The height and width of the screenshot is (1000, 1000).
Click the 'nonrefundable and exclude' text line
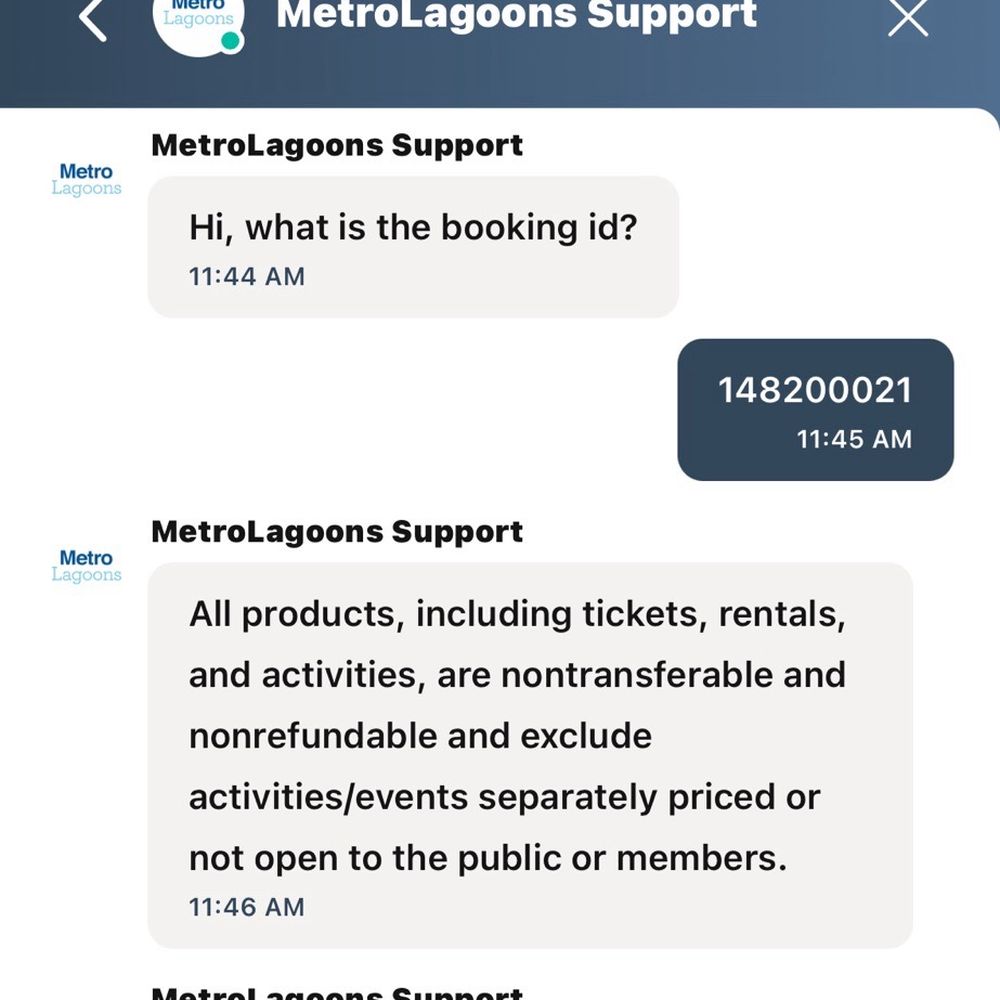tap(420, 736)
